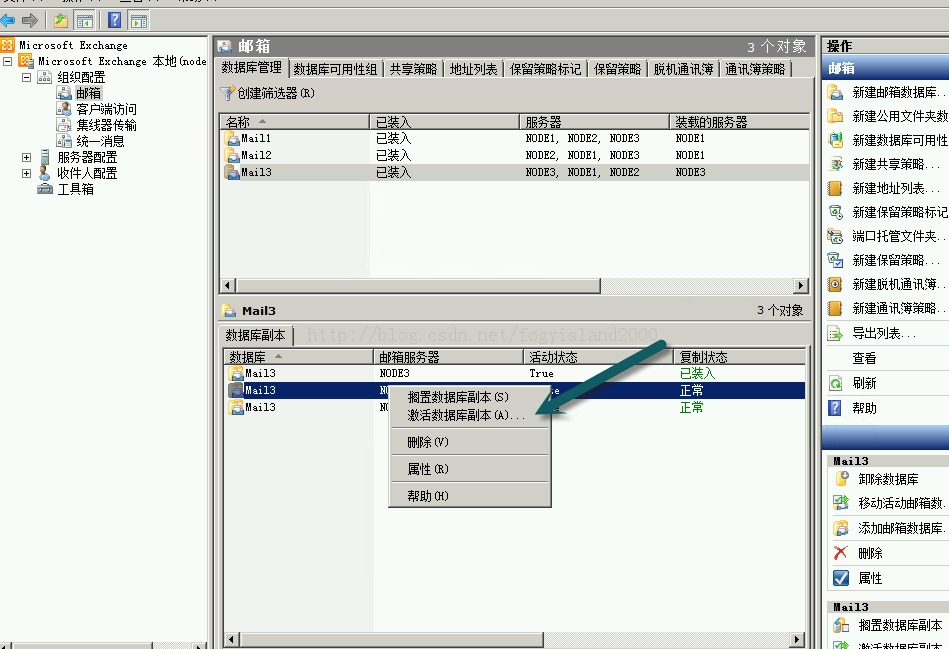Click 新建通讯簿策略 action icon
Image resolution: width=949 pixels, height=649 pixels.
[x=835, y=308]
